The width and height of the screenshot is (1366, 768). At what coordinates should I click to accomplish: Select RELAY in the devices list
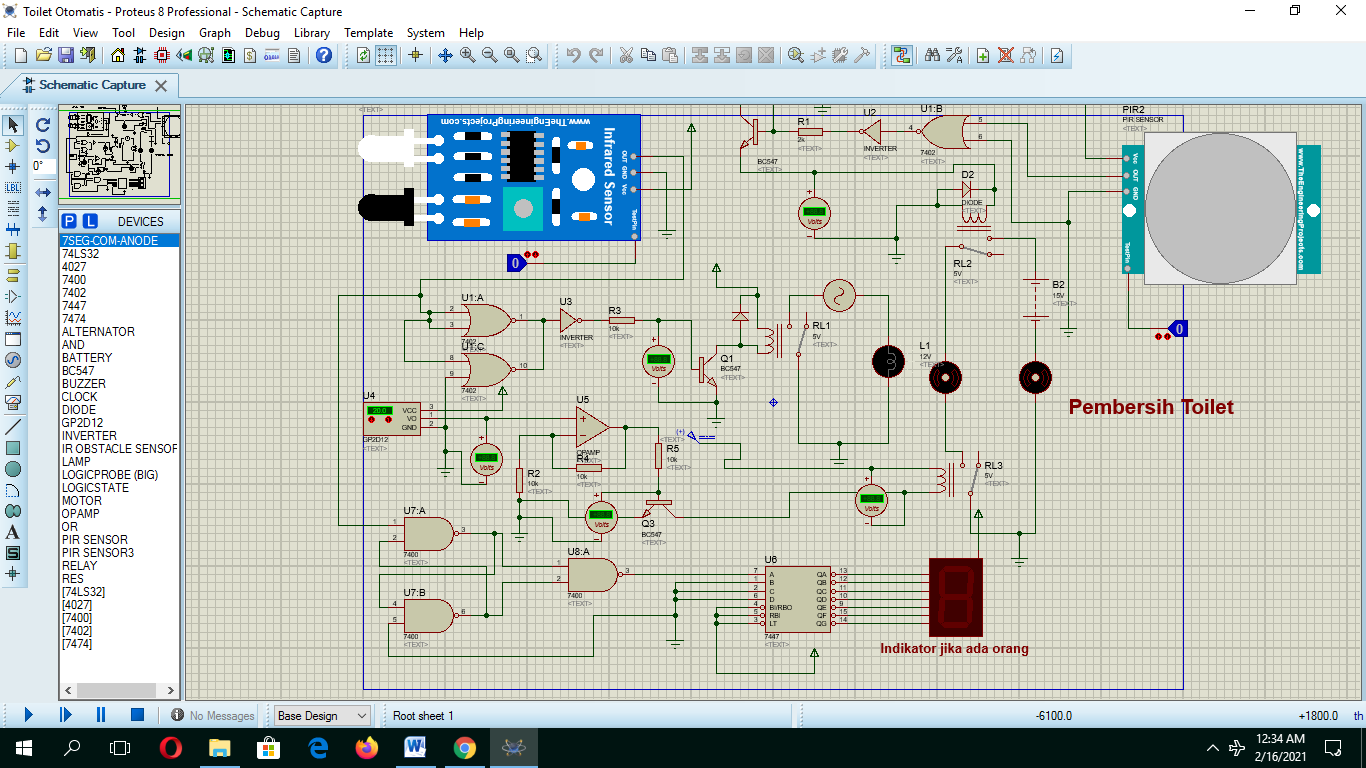coord(119,566)
